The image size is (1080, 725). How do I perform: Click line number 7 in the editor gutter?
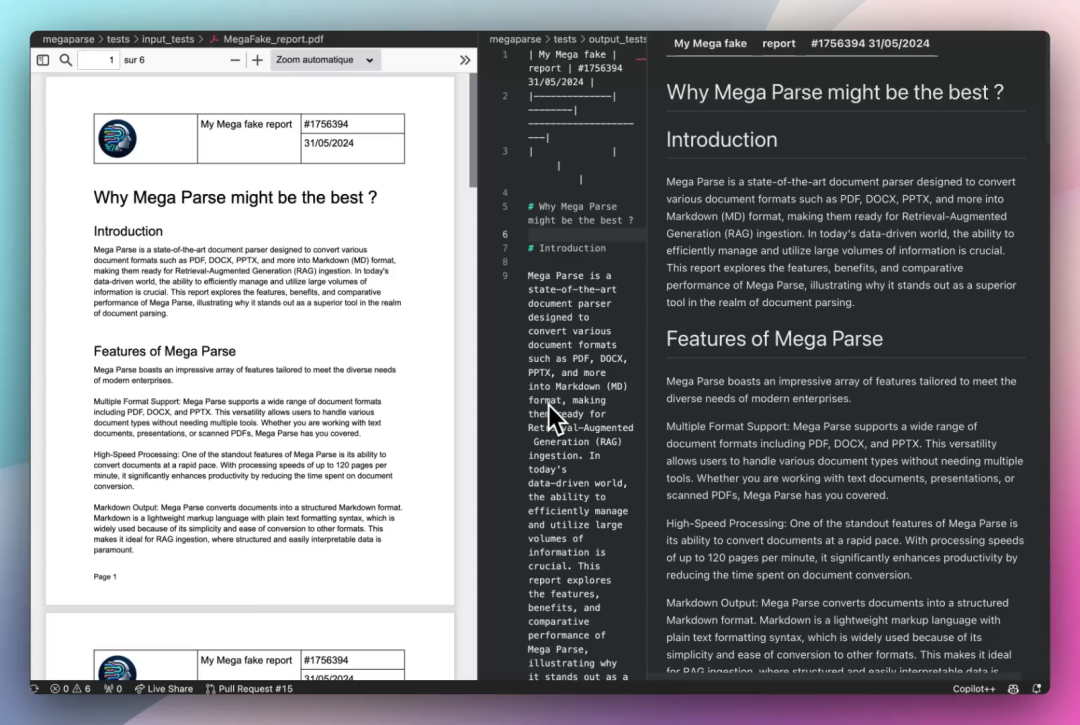point(505,248)
